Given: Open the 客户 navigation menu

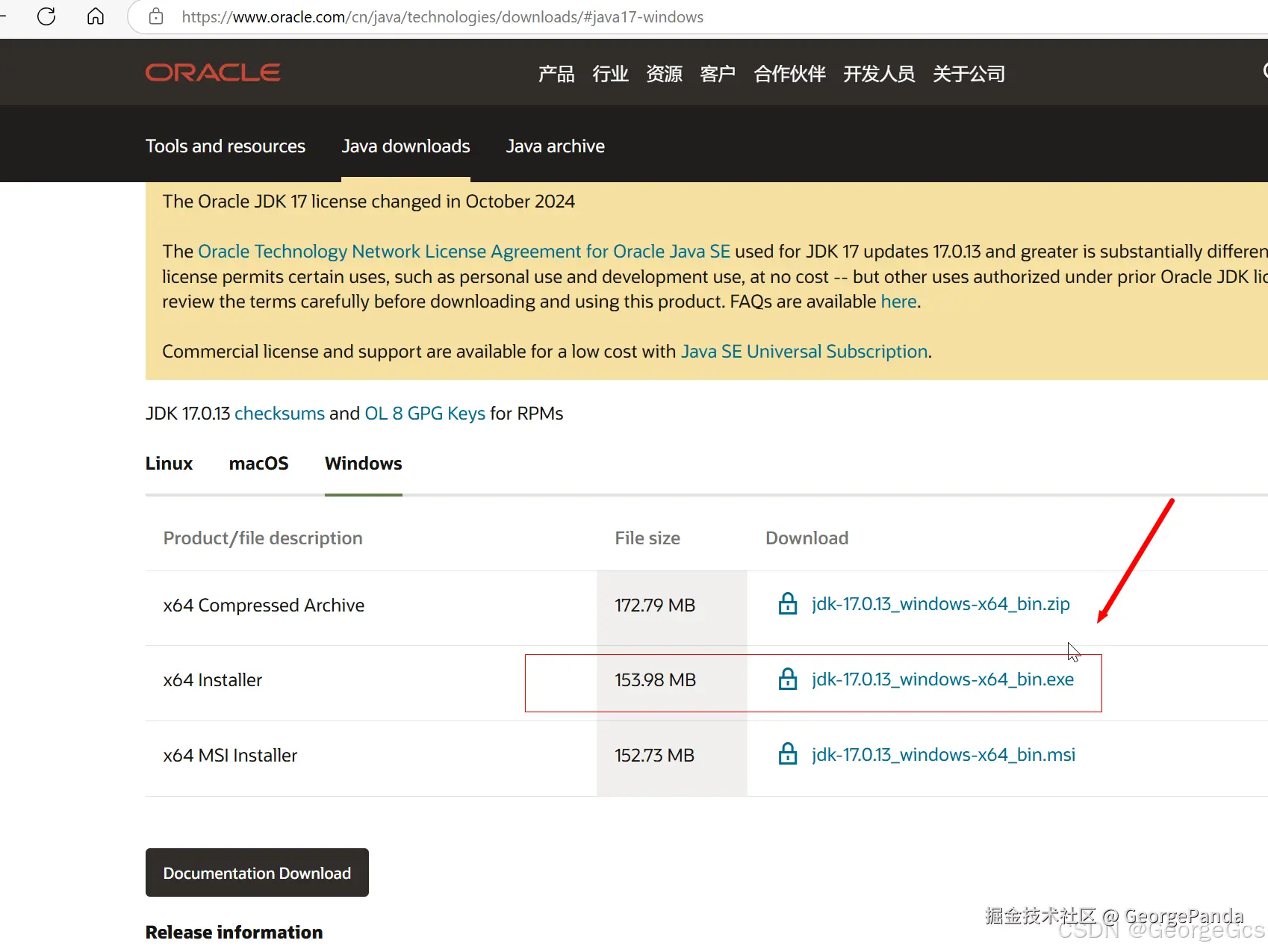Looking at the screenshot, I should (x=718, y=74).
